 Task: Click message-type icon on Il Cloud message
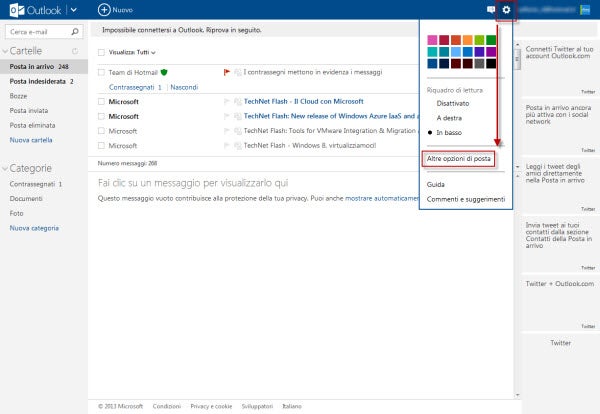[x=238, y=101]
